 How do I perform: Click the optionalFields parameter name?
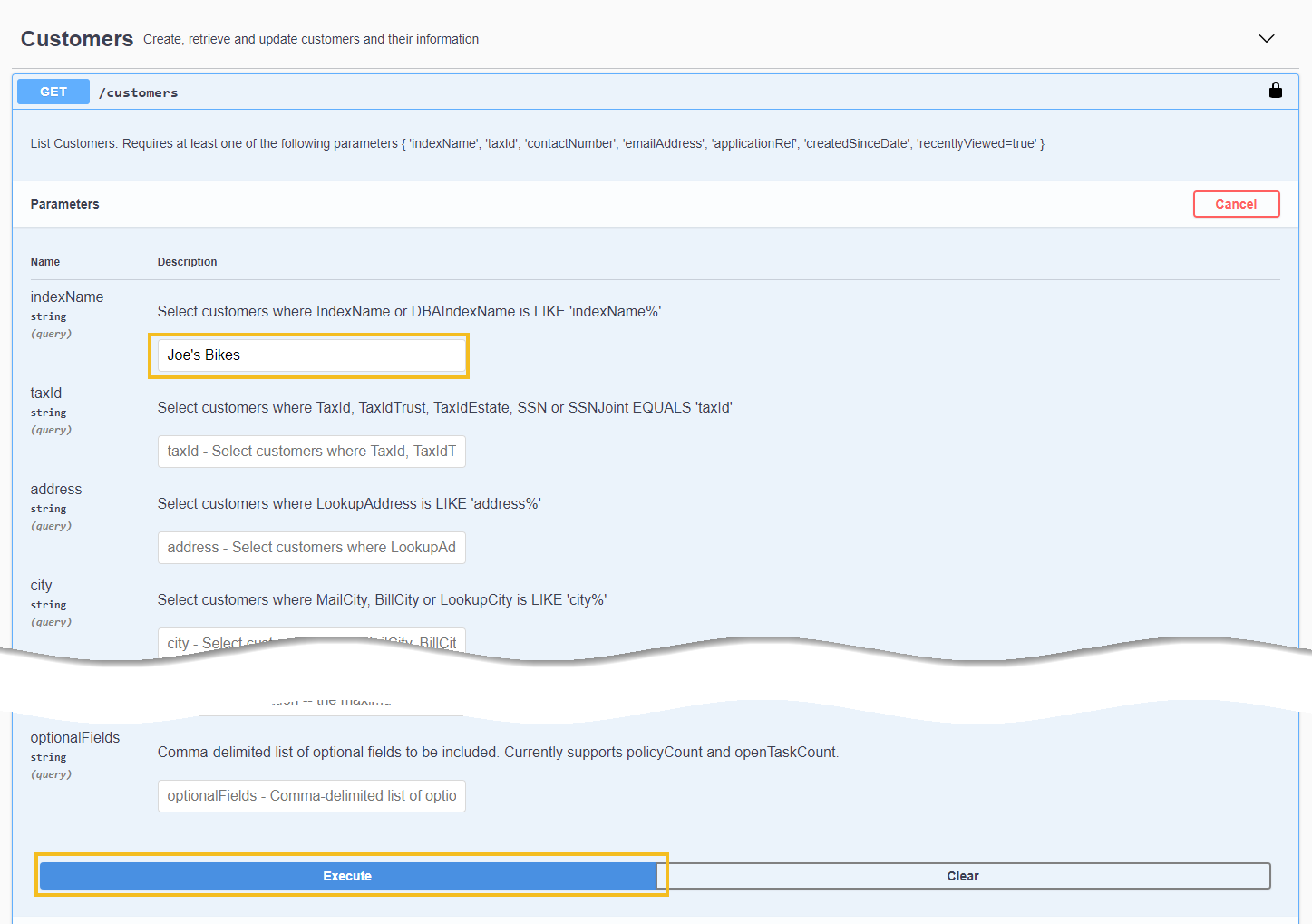75,738
